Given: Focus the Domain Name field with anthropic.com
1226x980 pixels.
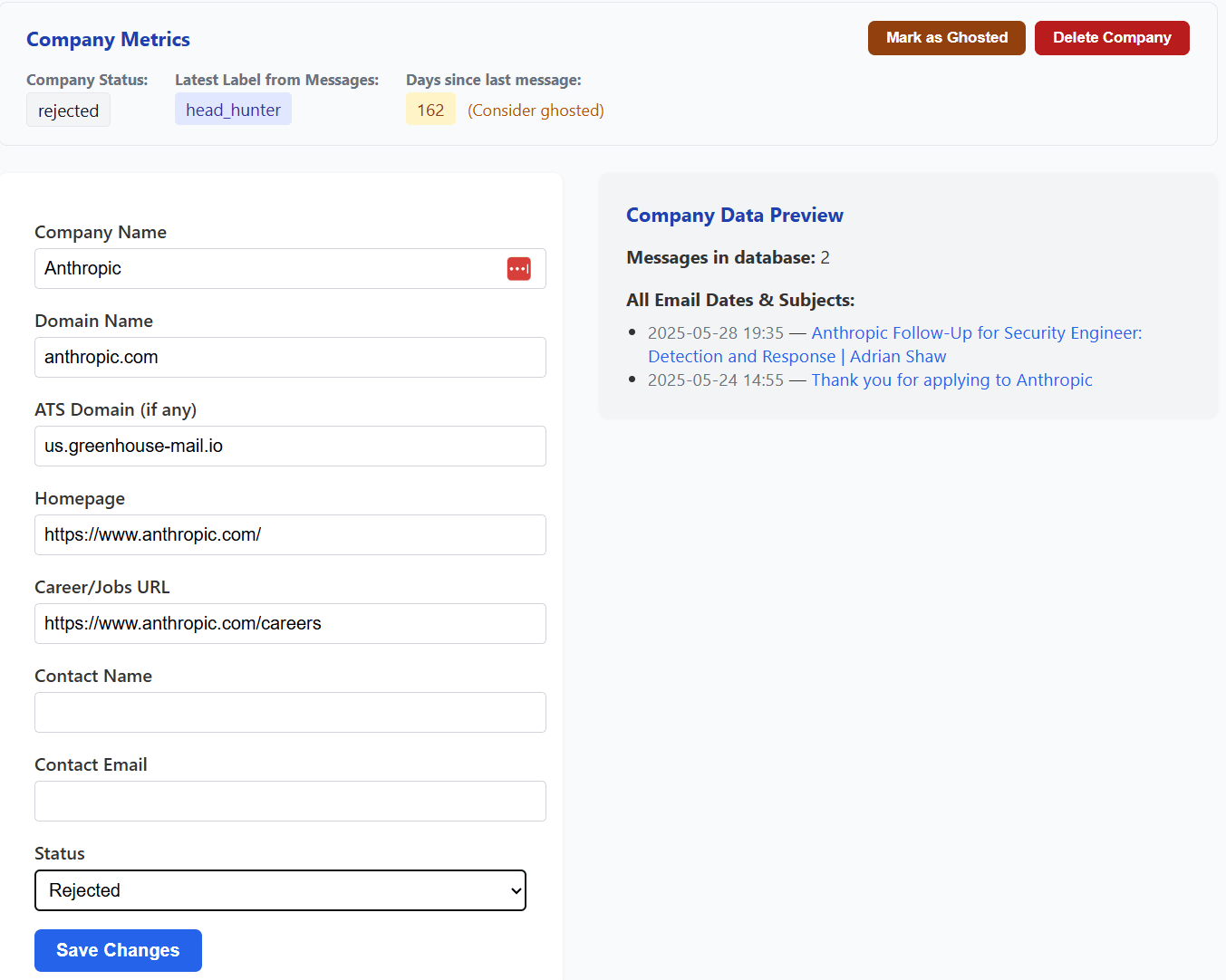Looking at the screenshot, I should click(290, 358).
